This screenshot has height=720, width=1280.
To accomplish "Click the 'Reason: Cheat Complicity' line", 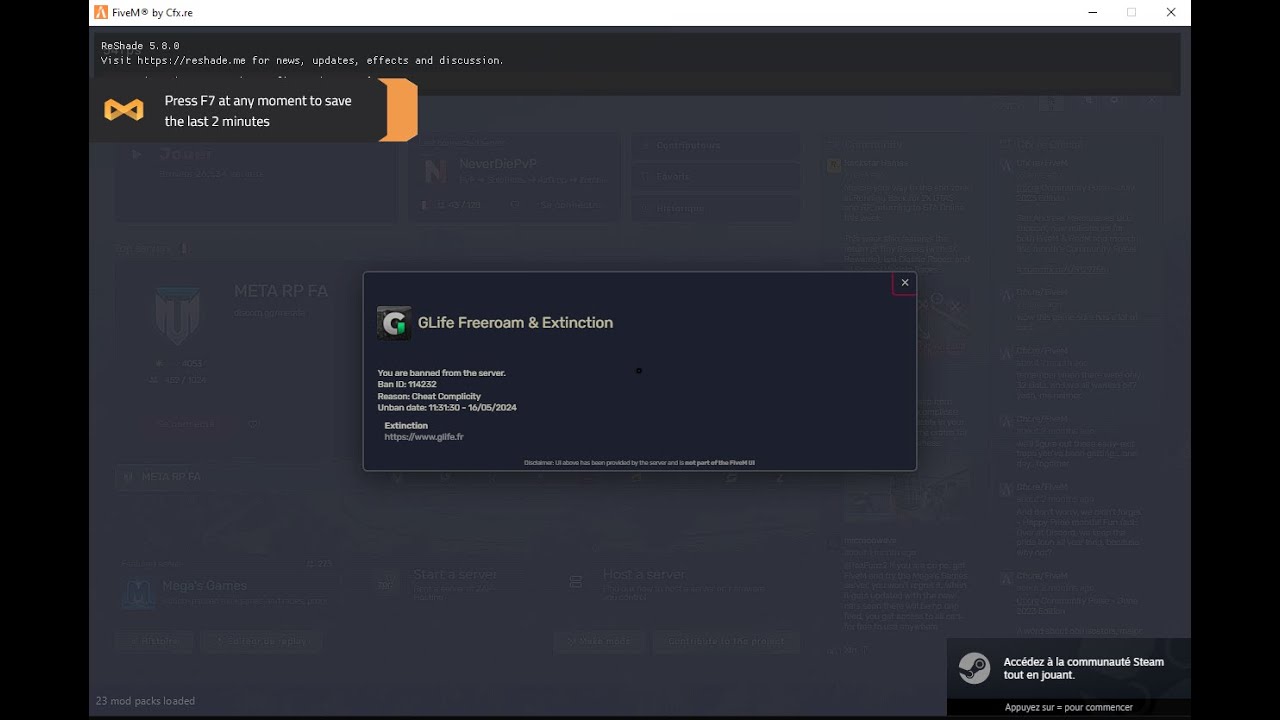I will [x=429, y=396].
